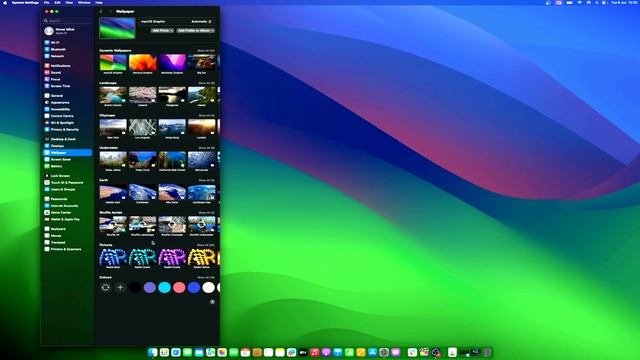Choose the Monterey Graphic wallpaper thumbnail

pyautogui.click(x=172, y=62)
